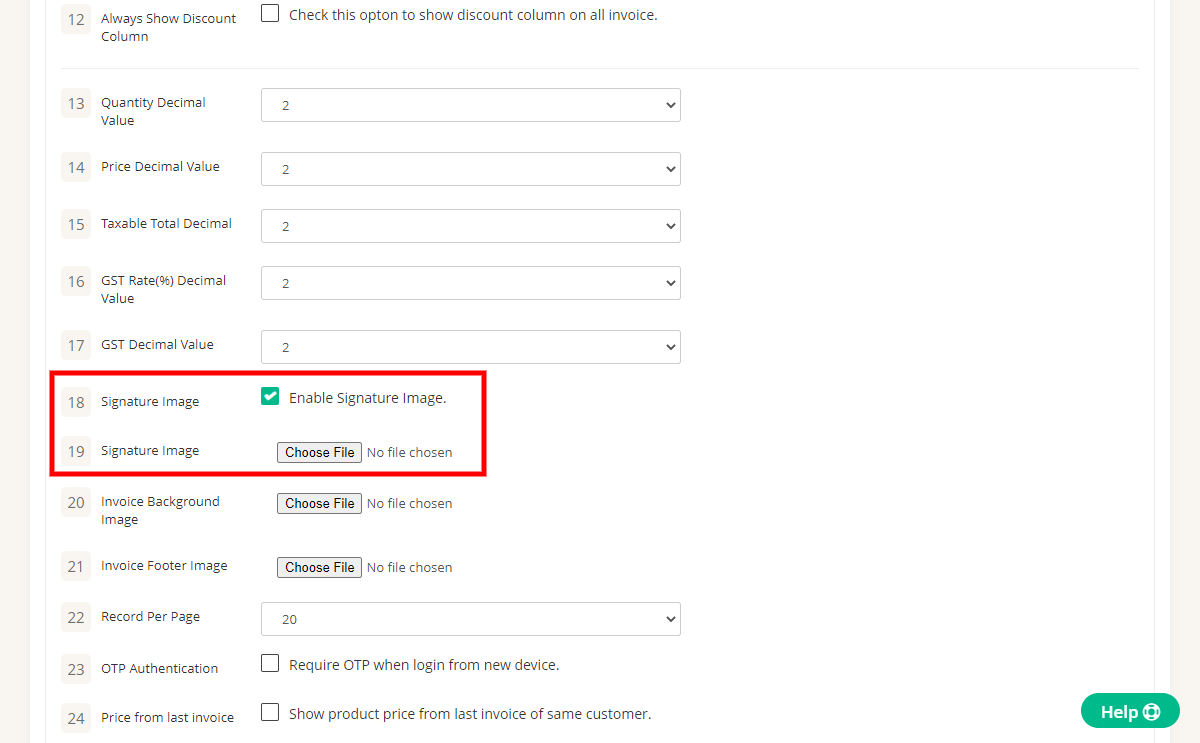Choose file for Invoice Background Image

[x=319, y=503]
